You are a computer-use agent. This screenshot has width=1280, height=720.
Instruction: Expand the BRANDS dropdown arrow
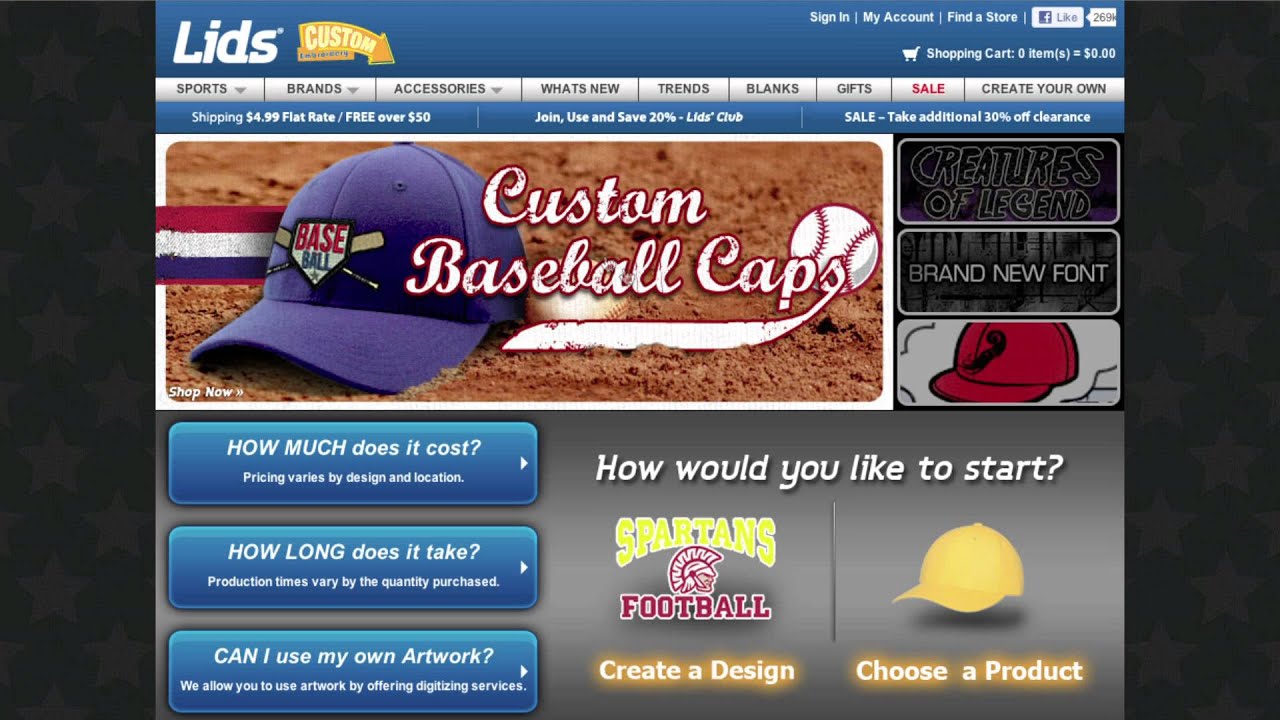(352, 90)
